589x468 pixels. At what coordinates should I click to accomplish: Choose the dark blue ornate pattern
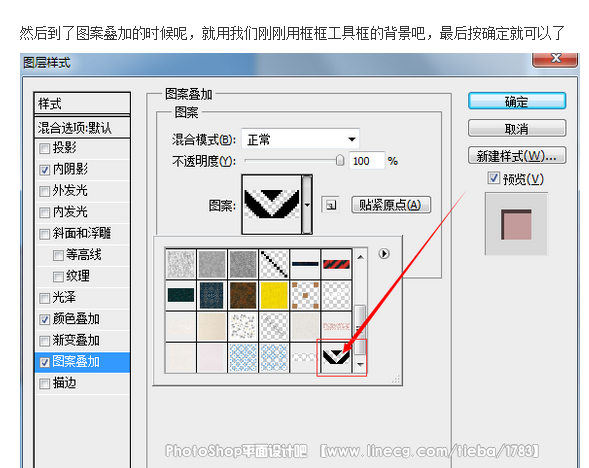212,295
